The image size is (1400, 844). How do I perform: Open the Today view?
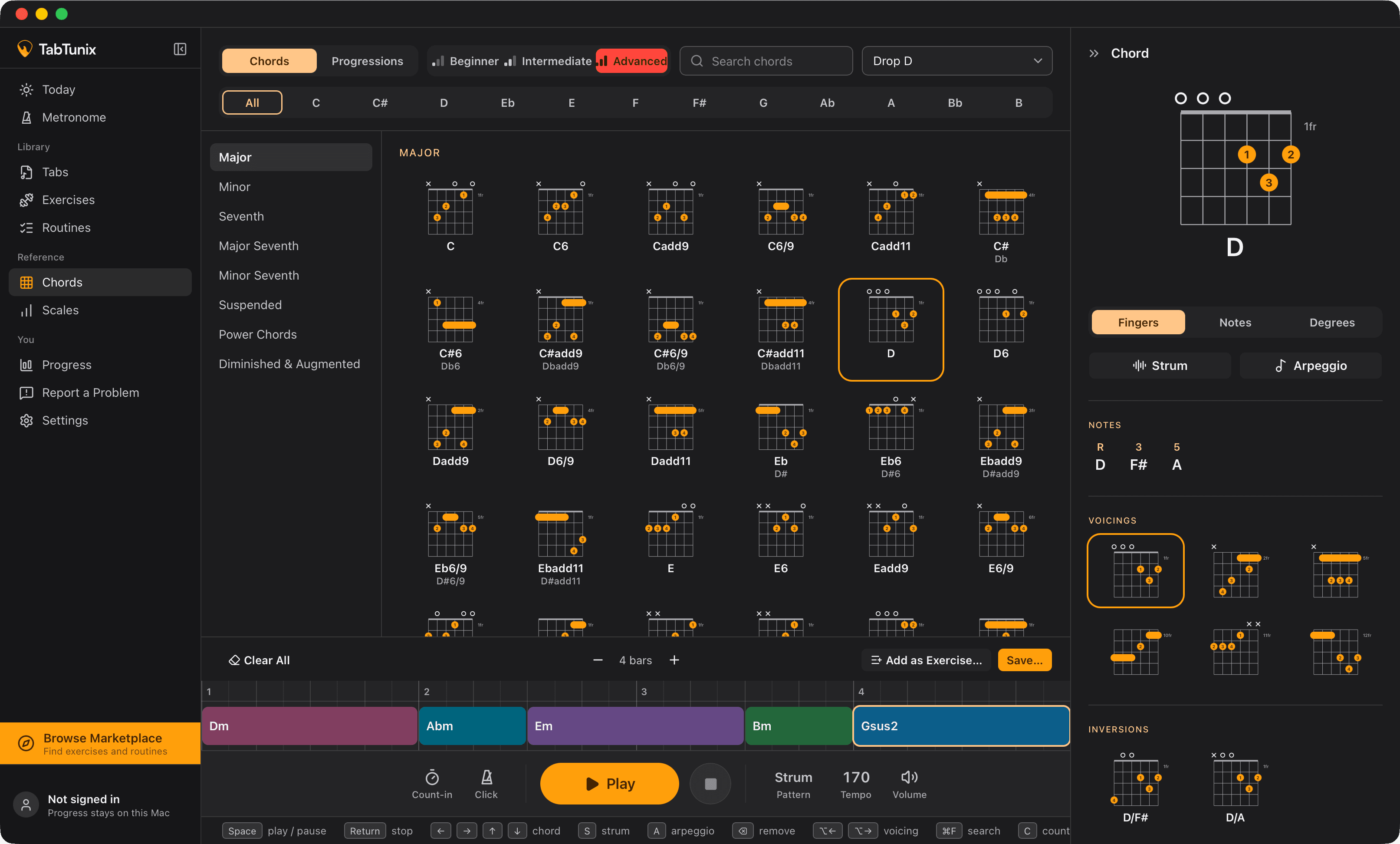tap(100, 89)
